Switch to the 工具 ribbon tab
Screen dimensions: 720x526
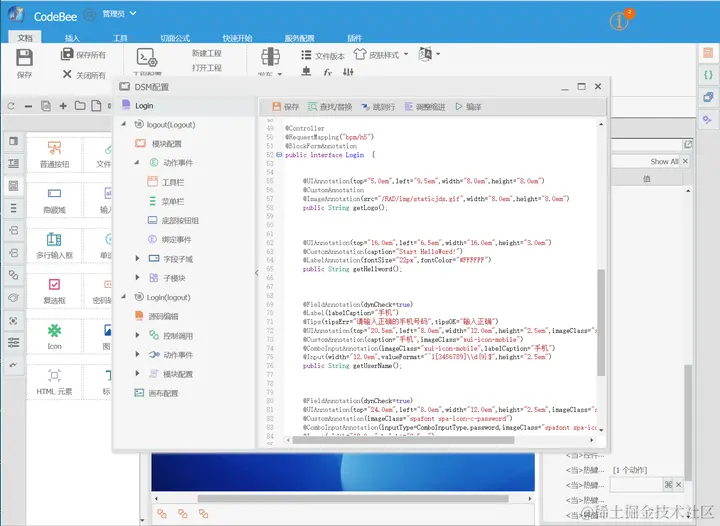point(120,38)
